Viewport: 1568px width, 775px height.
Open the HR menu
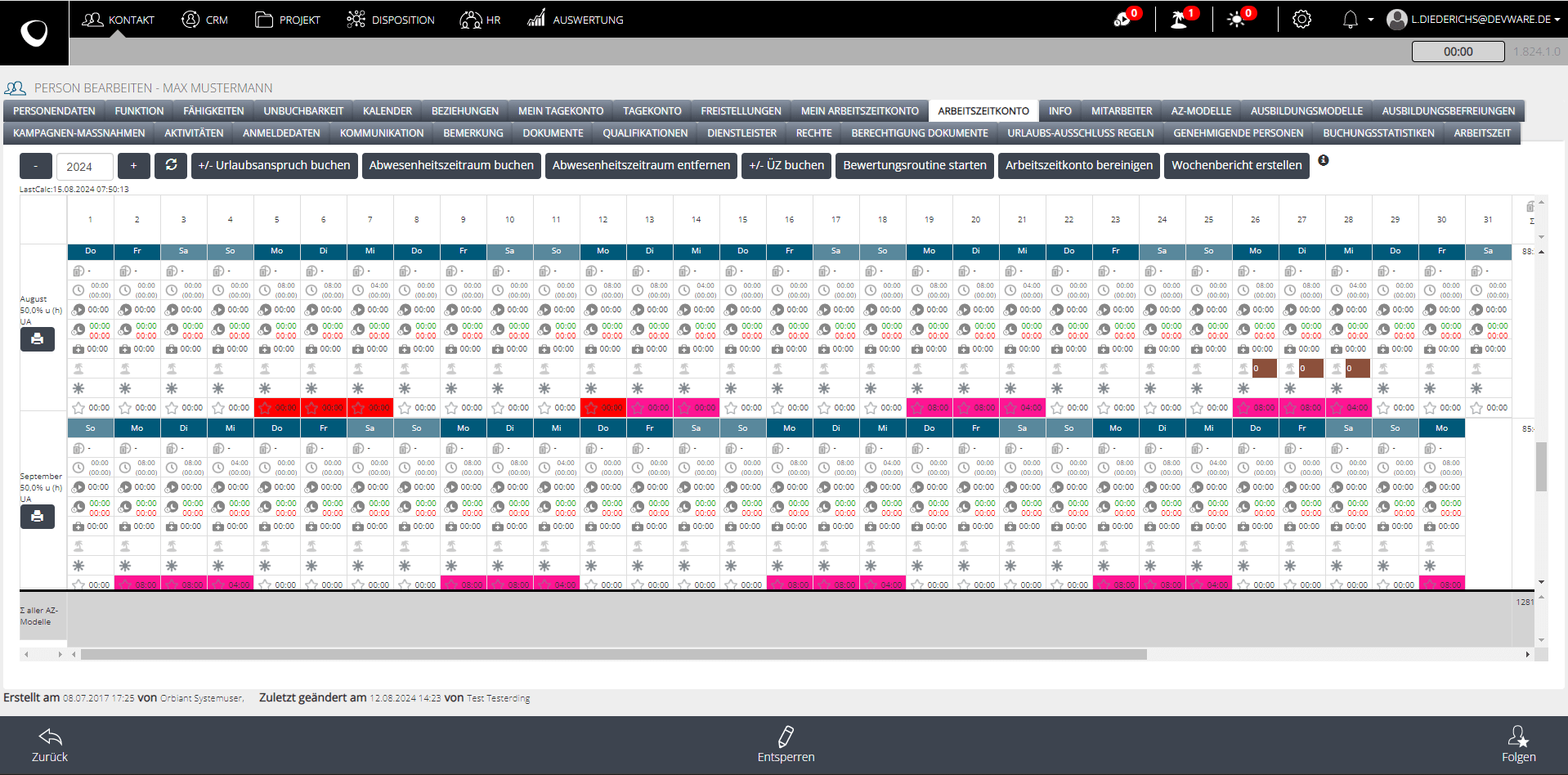pos(481,20)
